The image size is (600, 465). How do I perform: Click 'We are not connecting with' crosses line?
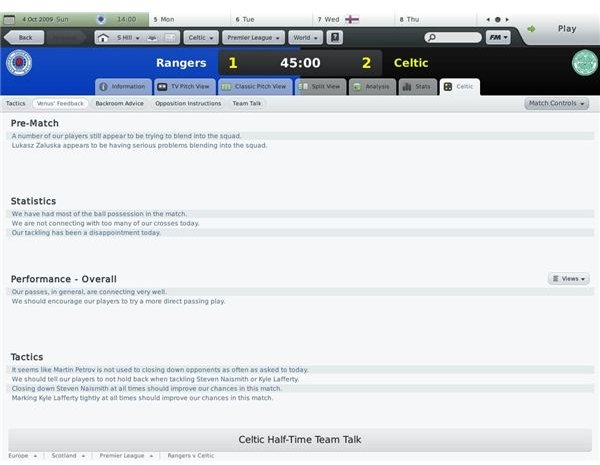[300, 223]
